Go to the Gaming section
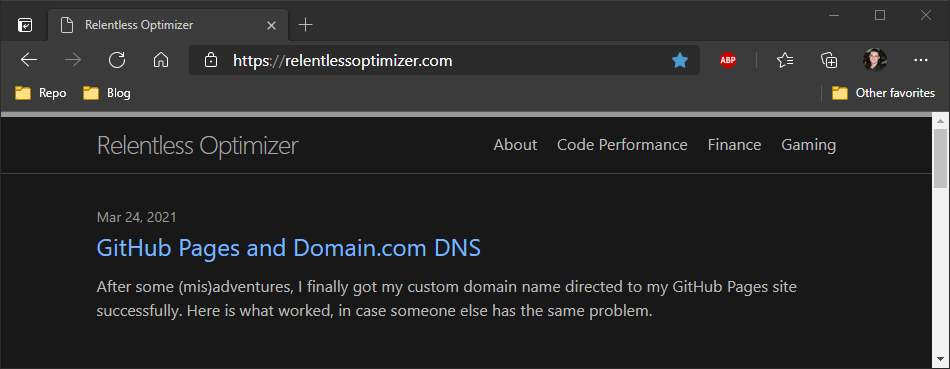The height and width of the screenshot is (369, 950). tap(808, 145)
